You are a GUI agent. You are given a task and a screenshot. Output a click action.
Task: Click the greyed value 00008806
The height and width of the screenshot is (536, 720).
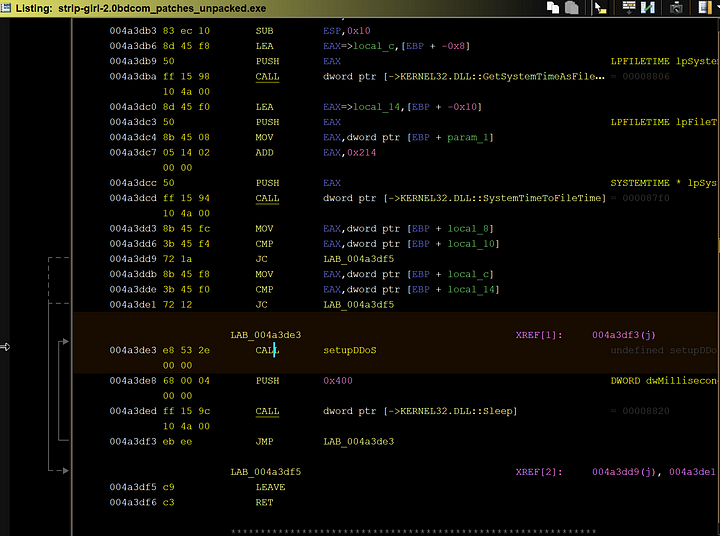coord(646,76)
